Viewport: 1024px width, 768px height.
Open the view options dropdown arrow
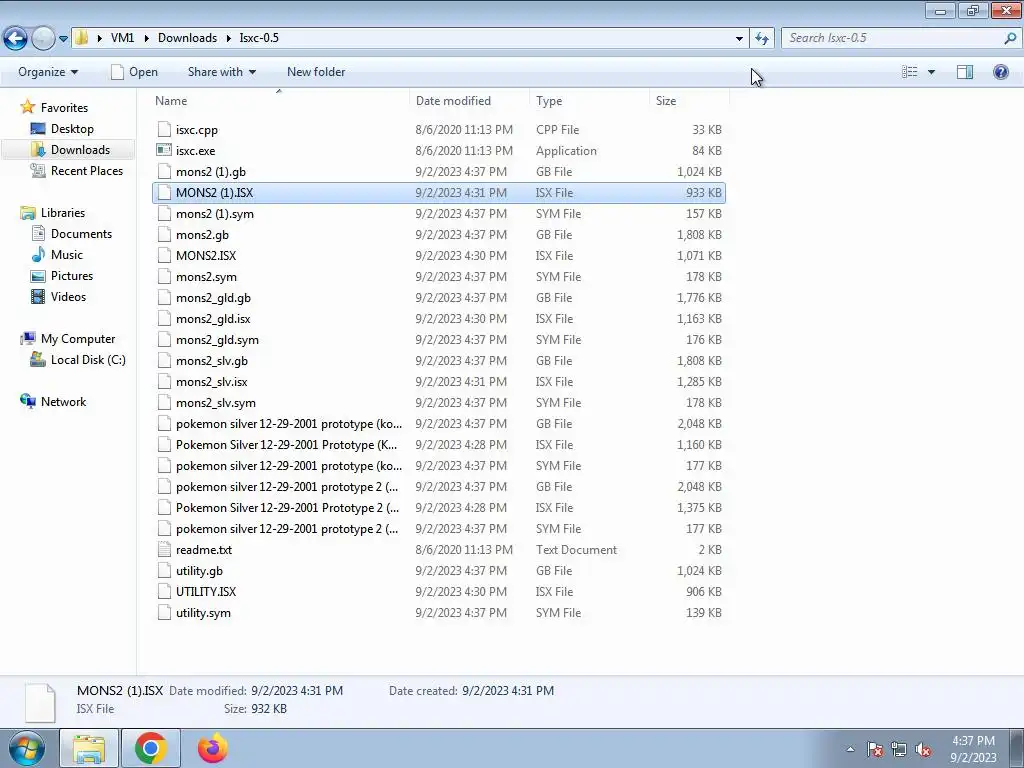[931, 72]
